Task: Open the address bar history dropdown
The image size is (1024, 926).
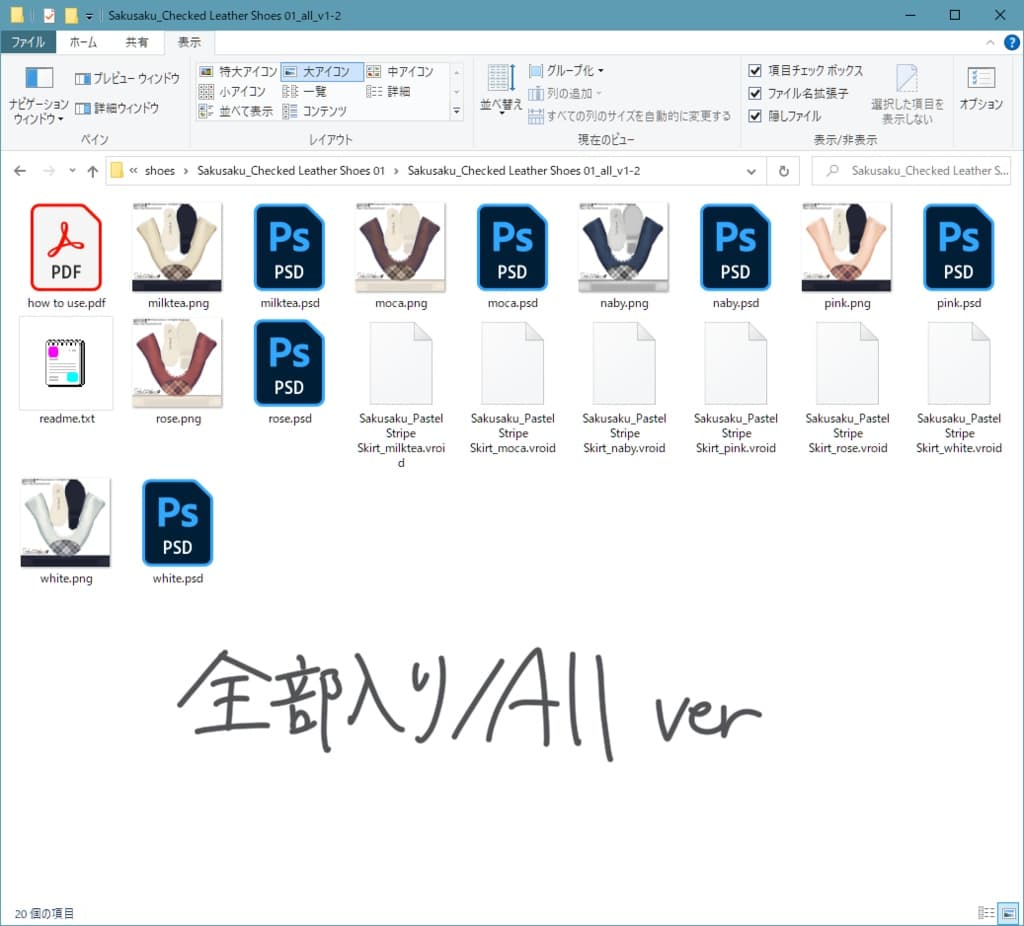Action: (752, 170)
